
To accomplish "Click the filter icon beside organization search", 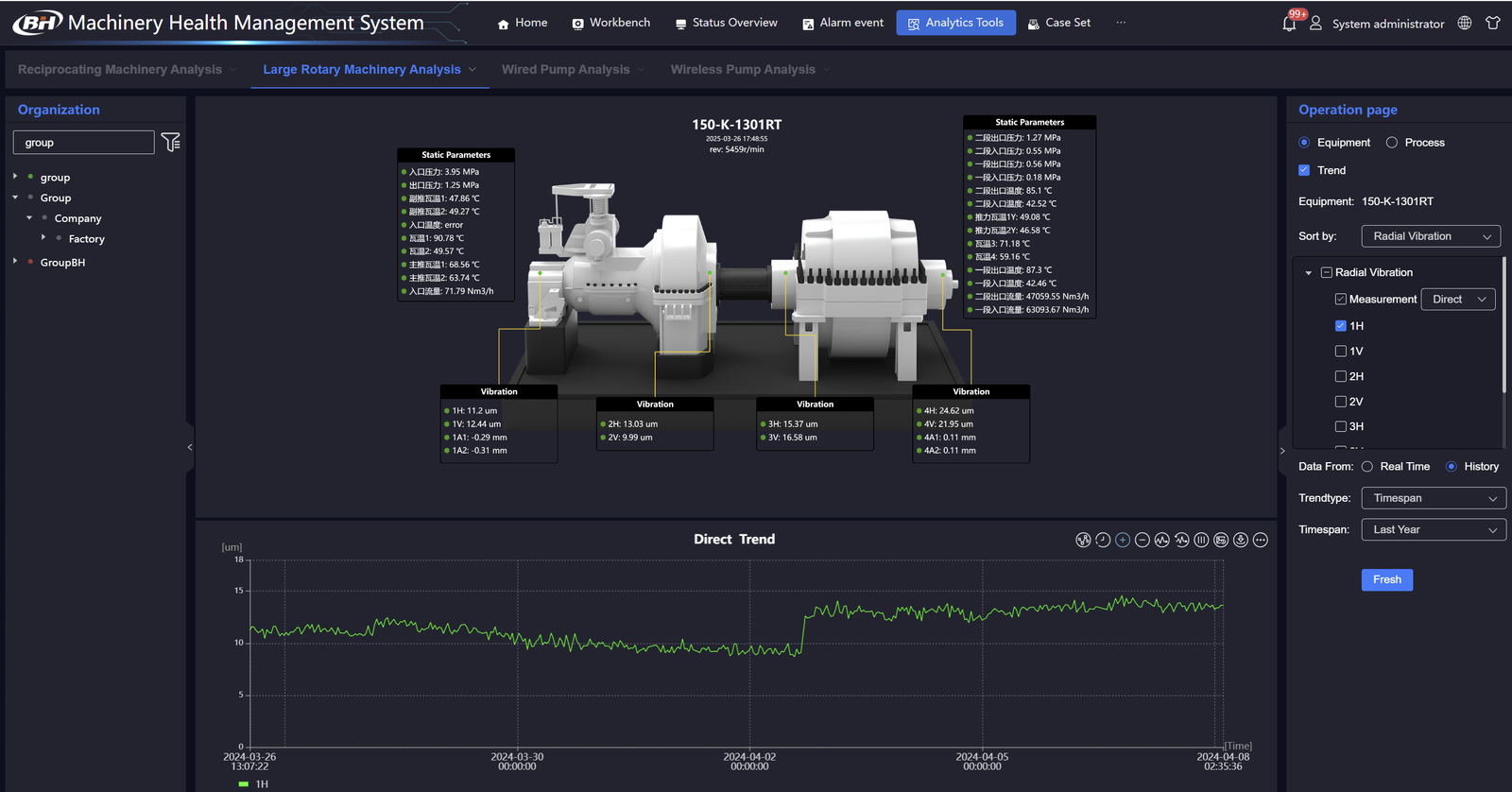I will 171,142.
